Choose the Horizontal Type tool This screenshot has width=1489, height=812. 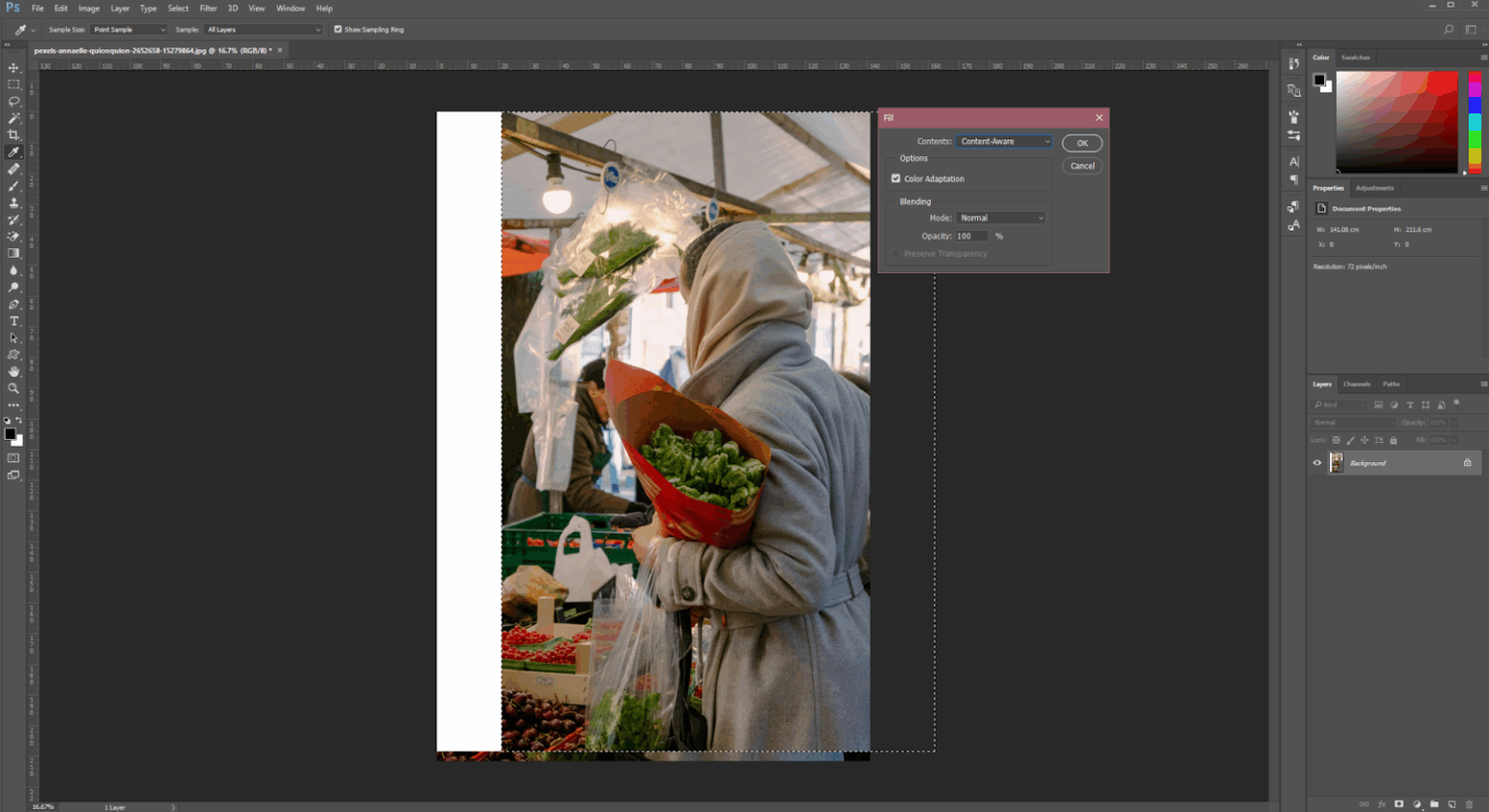point(14,321)
